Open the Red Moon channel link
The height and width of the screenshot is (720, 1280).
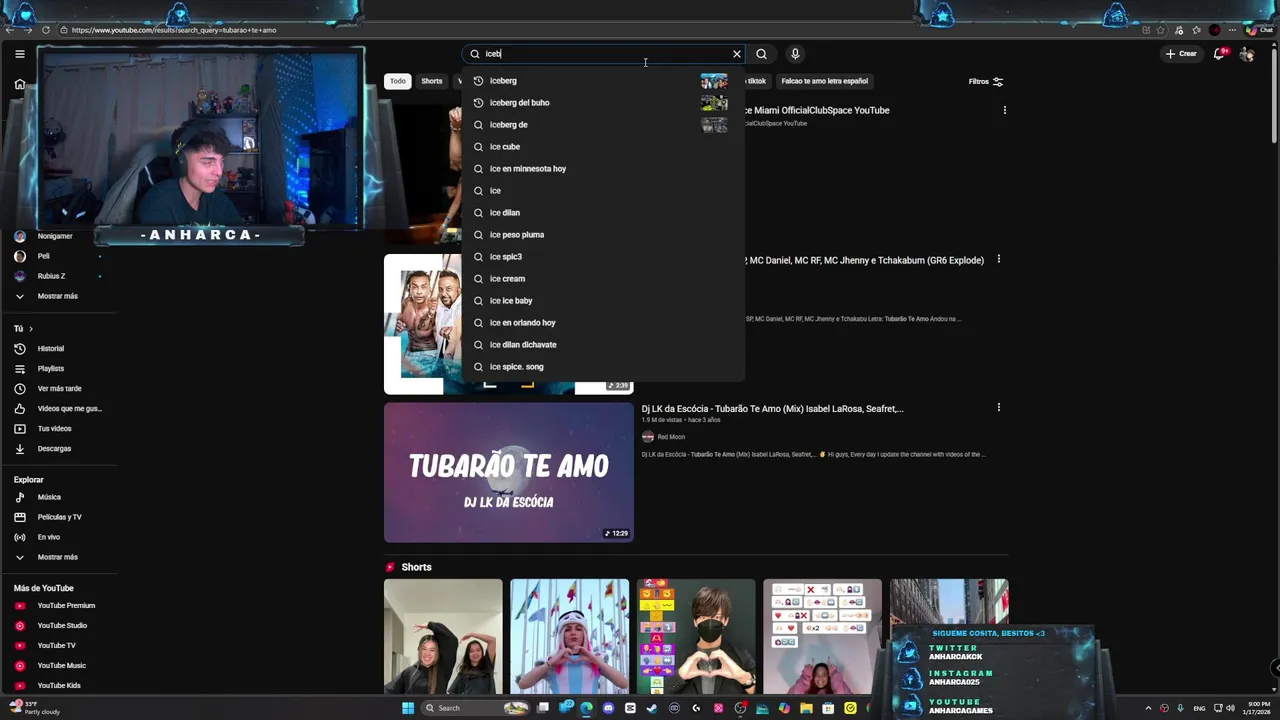tap(671, 437)
